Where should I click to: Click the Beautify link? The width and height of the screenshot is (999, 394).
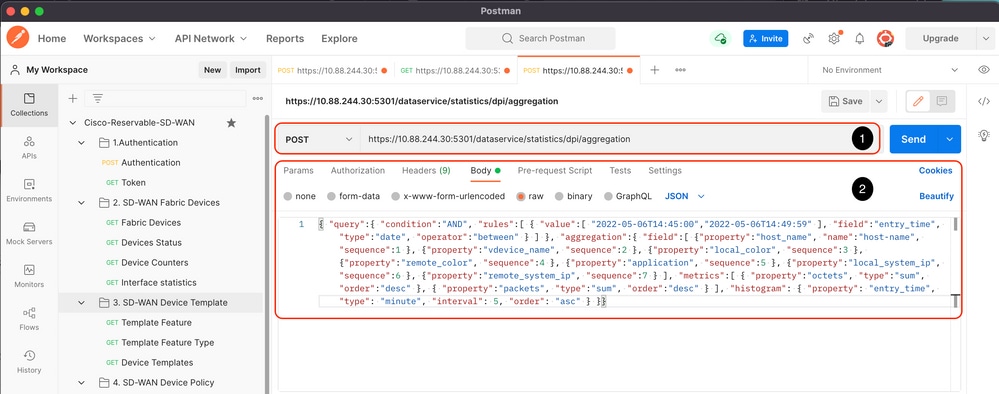point(936,196)
